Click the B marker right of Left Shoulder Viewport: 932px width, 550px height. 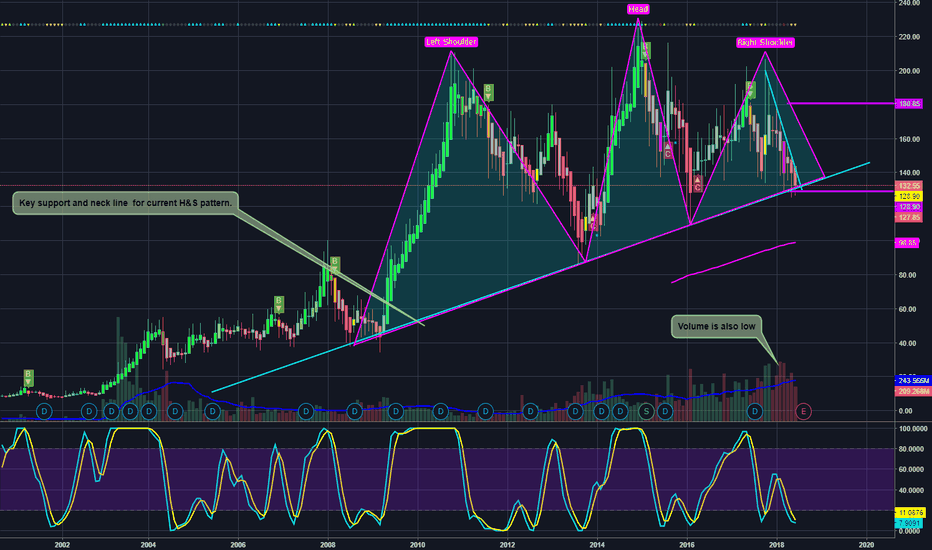[x=488, y=92]
